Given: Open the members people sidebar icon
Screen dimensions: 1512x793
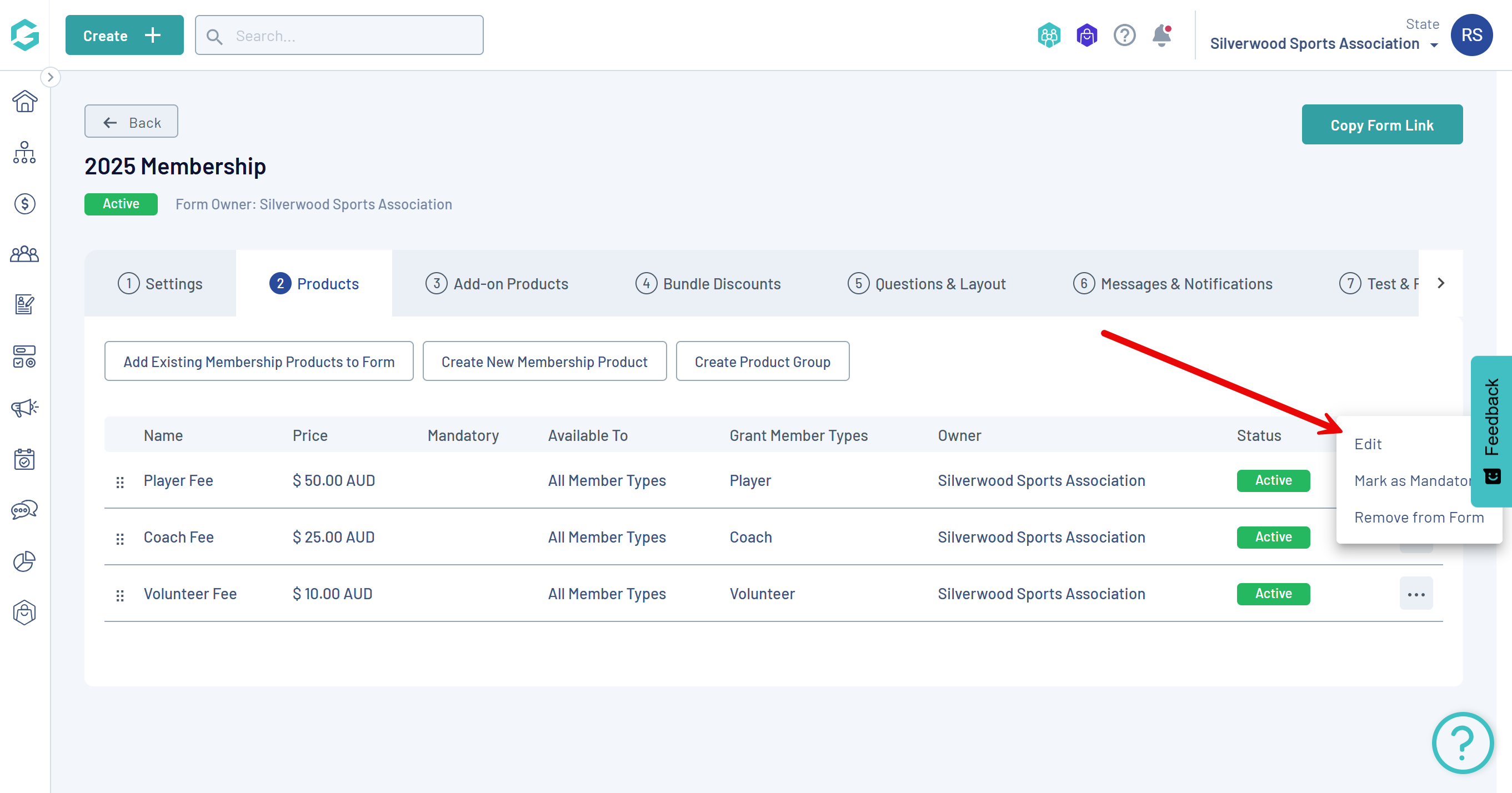Looking at the screenshot, I should [x=24, y=255].
